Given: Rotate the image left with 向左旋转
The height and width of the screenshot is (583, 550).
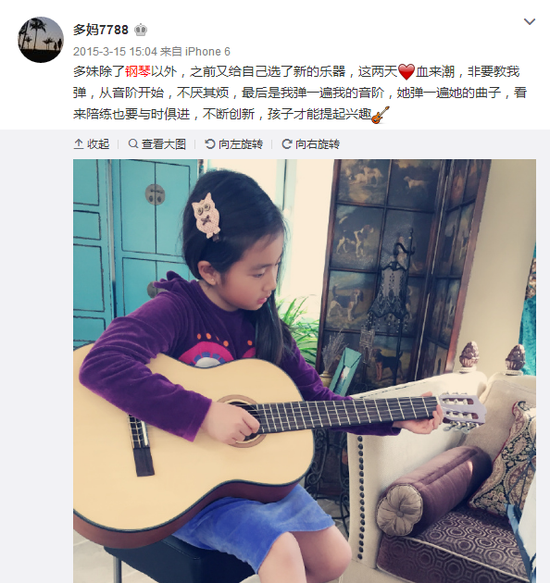Looking at the screenshot, I should pyautogui.click(x=234, y=144).
